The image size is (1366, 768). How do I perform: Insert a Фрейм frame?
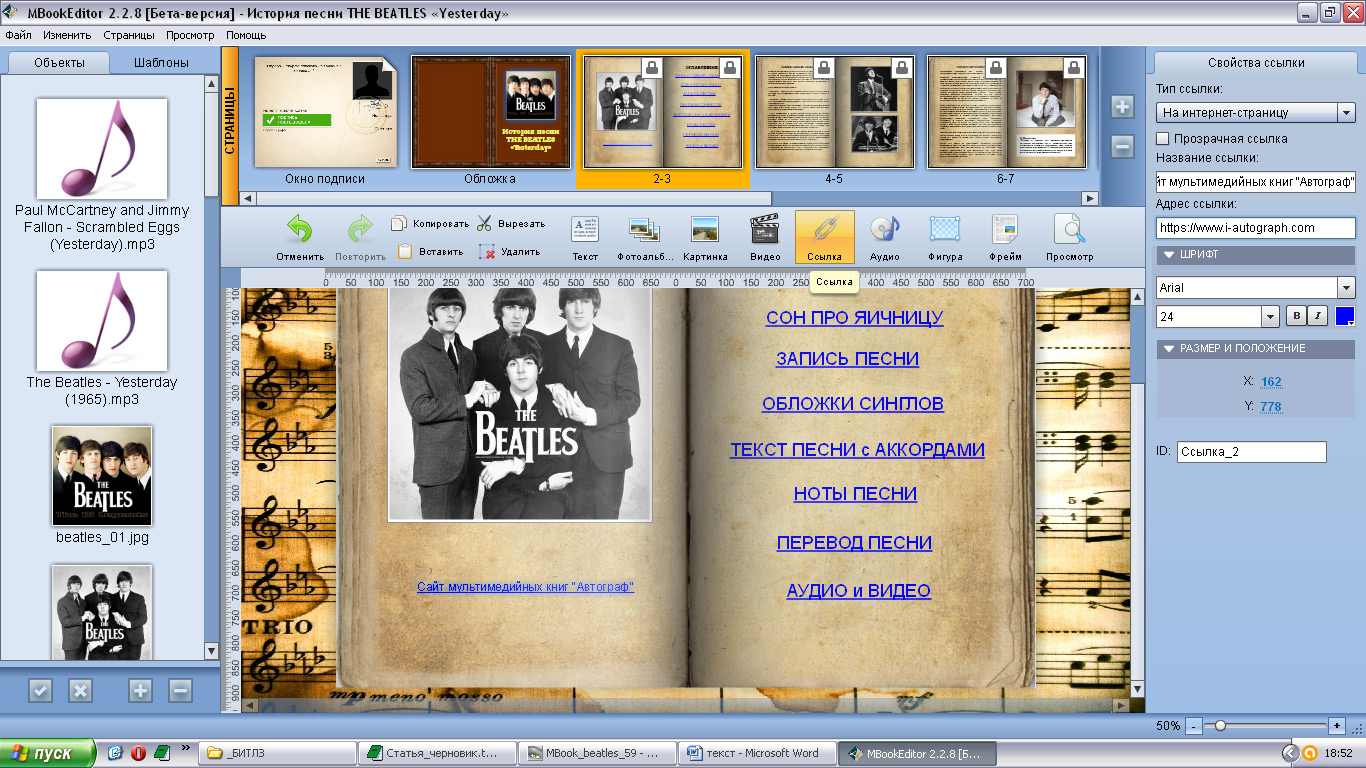coord(1004,238)
